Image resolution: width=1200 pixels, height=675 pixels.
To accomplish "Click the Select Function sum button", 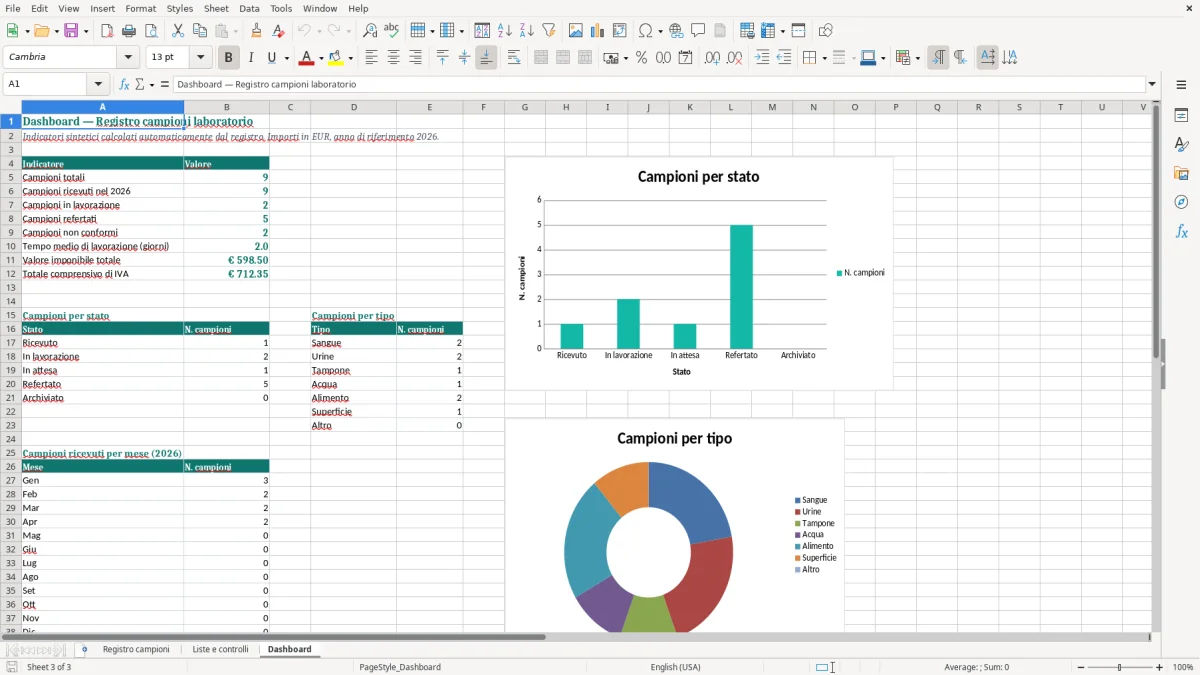I will 139,84.
